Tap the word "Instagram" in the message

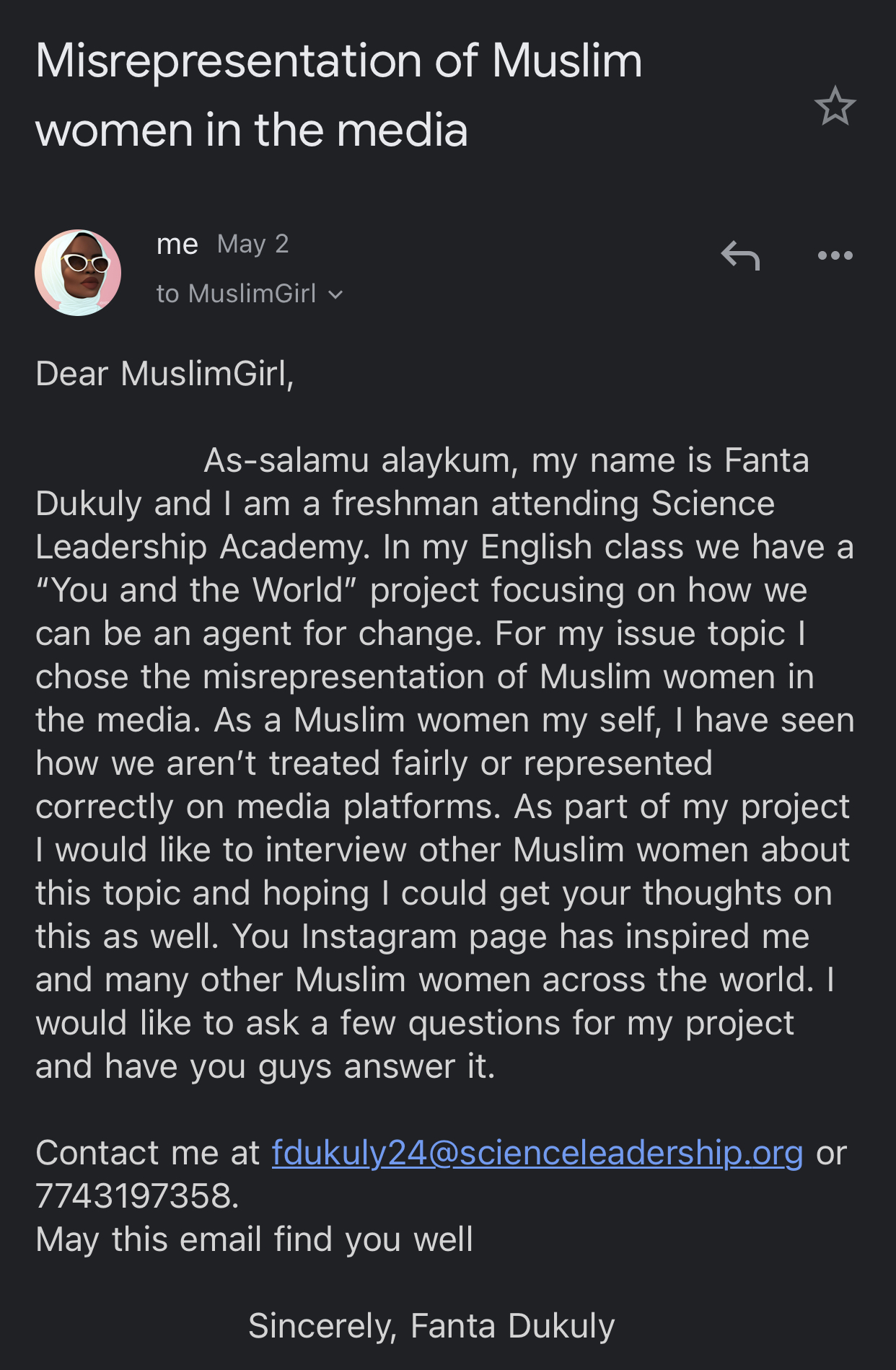click(379, 936)
